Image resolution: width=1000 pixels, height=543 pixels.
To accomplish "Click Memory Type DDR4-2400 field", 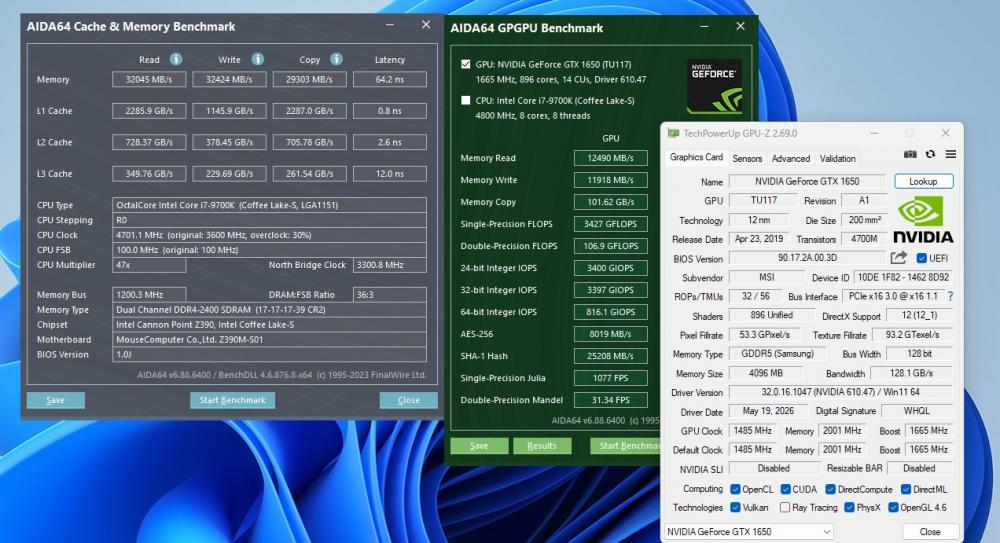I will [269, 309].
